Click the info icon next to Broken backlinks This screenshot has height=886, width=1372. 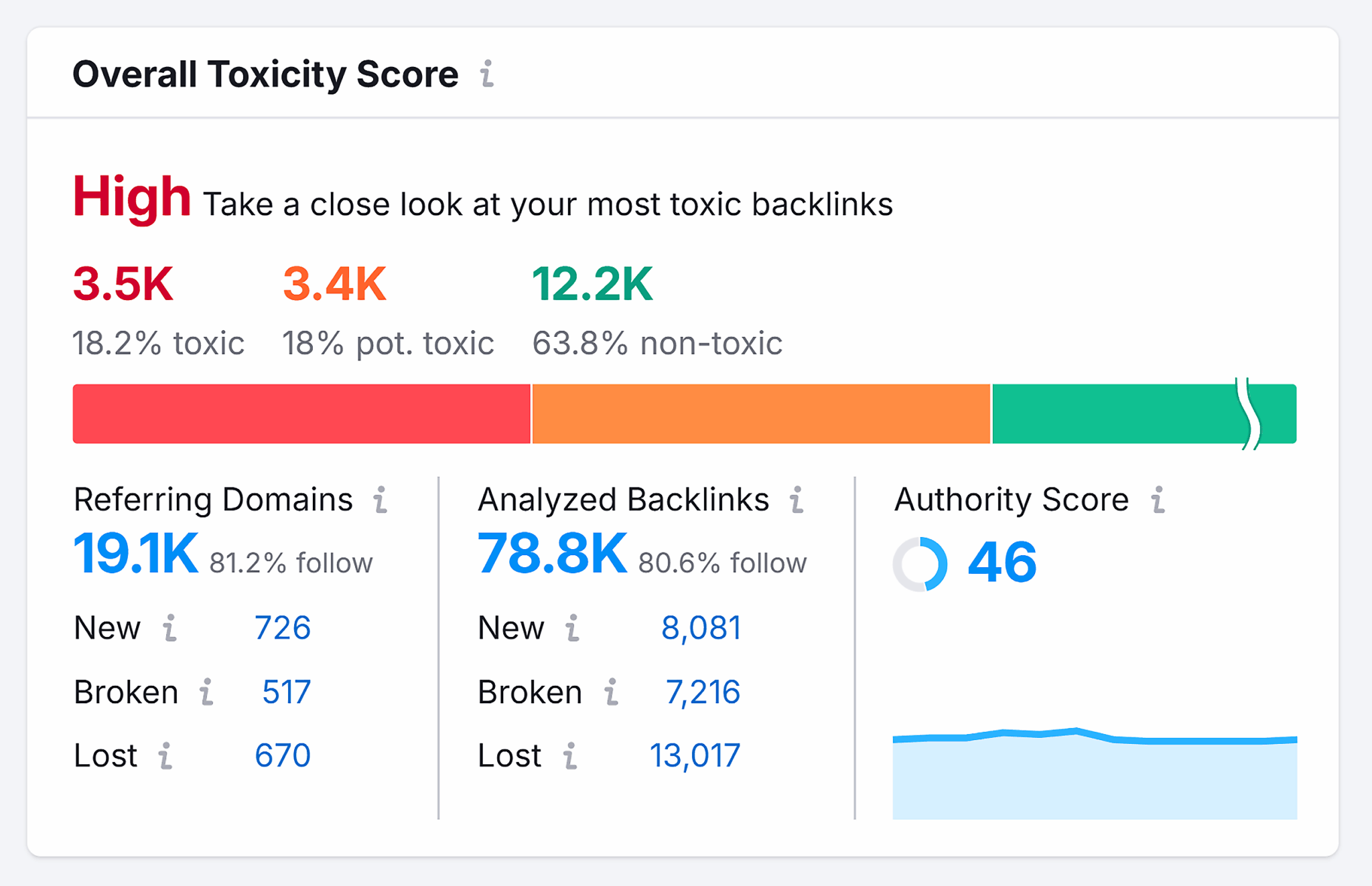click(610, 692)
